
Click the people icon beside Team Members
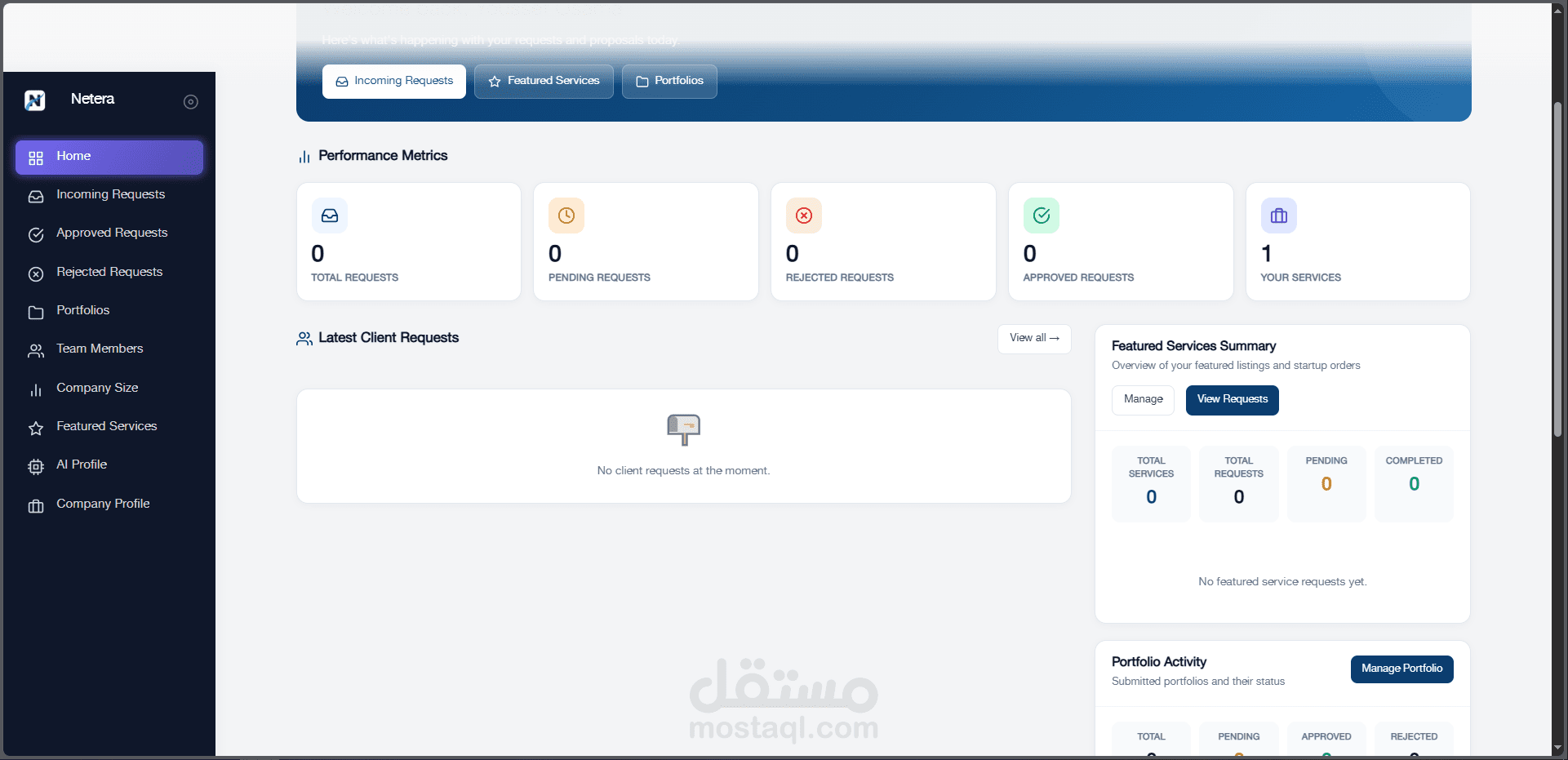[x=36, y=351]
